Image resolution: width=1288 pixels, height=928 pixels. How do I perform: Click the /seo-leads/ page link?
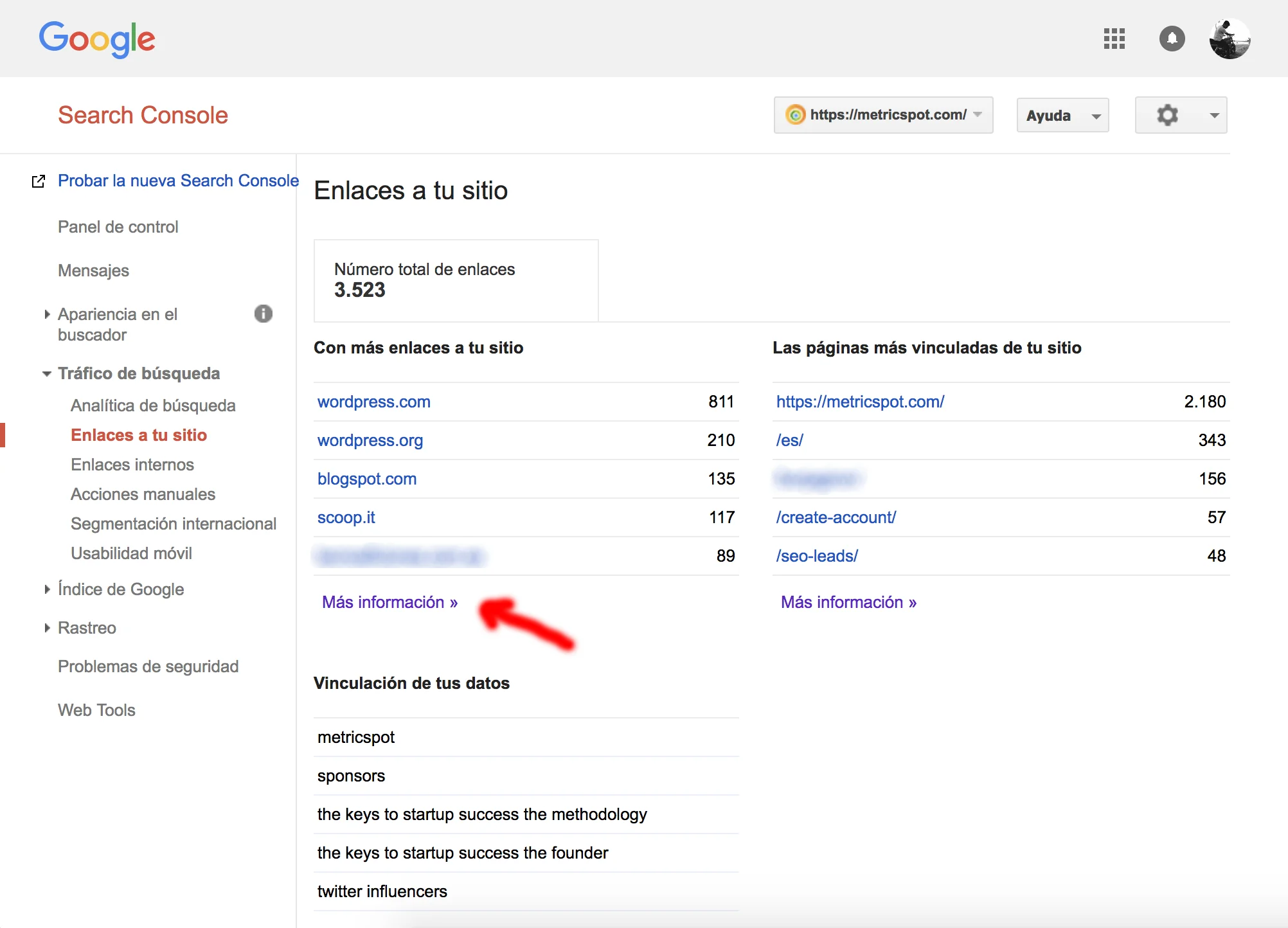tap(817, 556)
